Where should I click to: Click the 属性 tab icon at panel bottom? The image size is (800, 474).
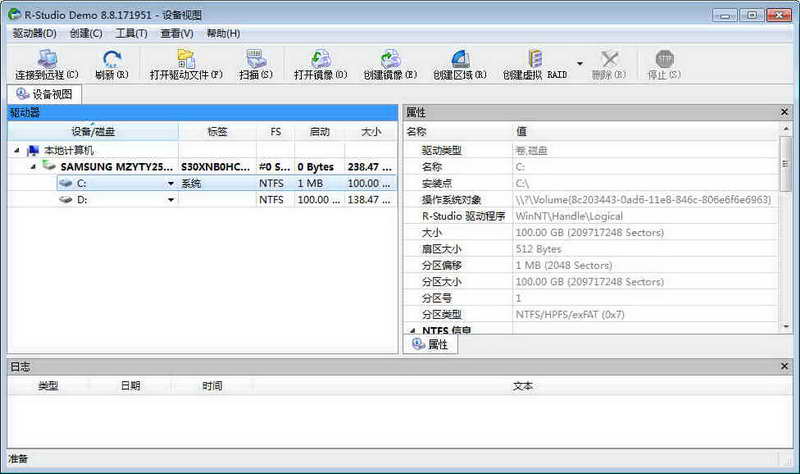tap(418, 344)
